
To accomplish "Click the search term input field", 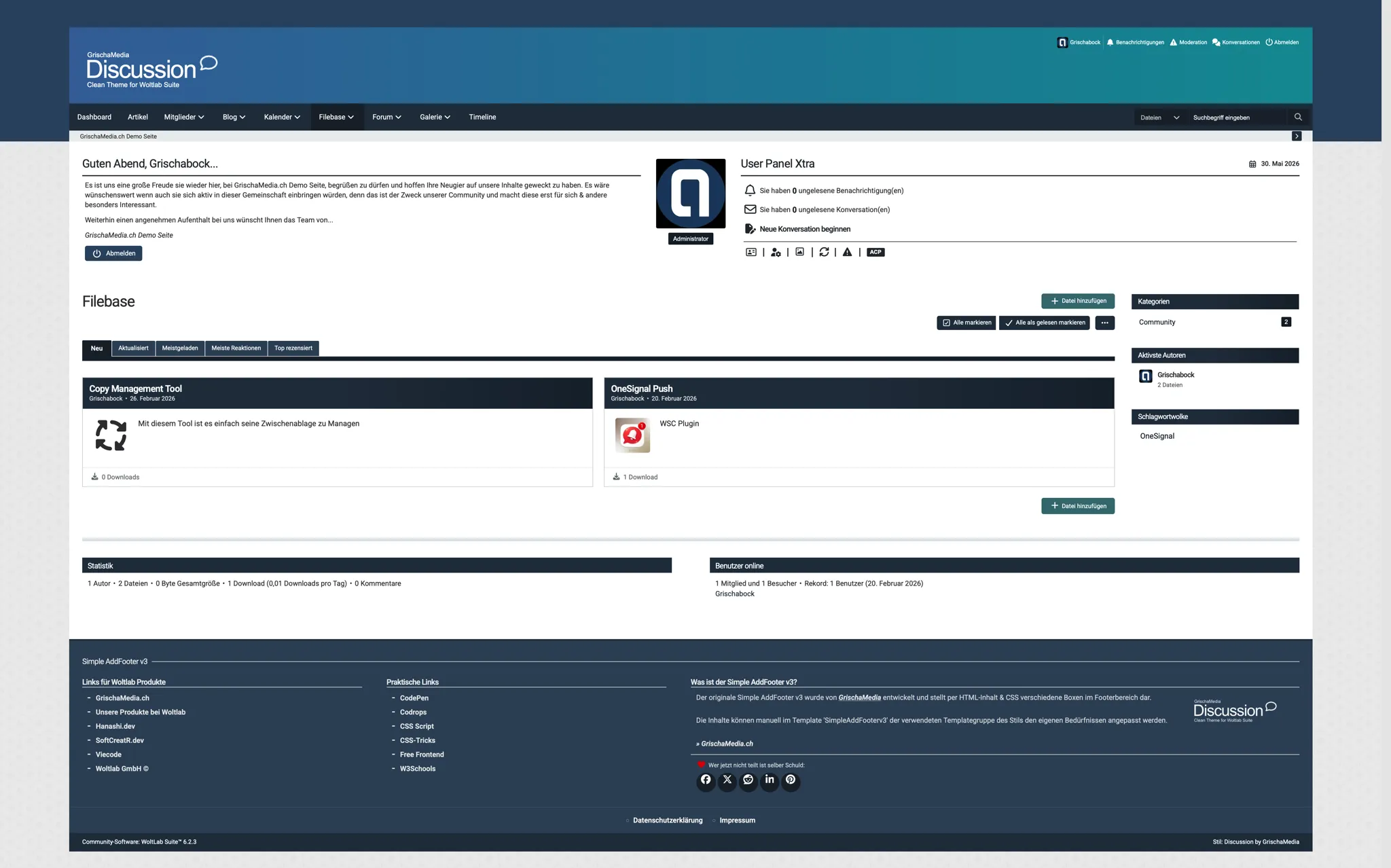I will [x=1238, y=117].
